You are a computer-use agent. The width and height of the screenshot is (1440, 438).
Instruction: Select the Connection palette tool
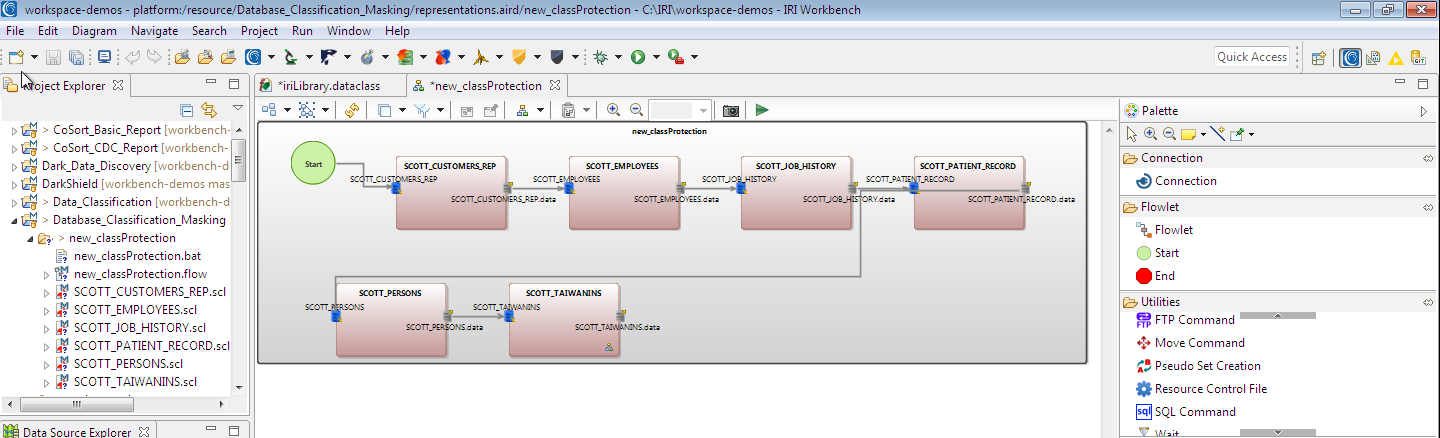[x=1185, y=181]
